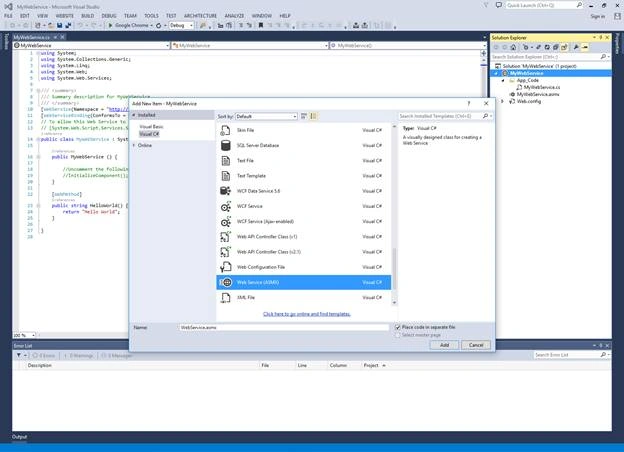Switch to MyWebService.cs editor tab
Image resolution: width=624 pixels, height=452 pixels.
[x=32, y=37]
